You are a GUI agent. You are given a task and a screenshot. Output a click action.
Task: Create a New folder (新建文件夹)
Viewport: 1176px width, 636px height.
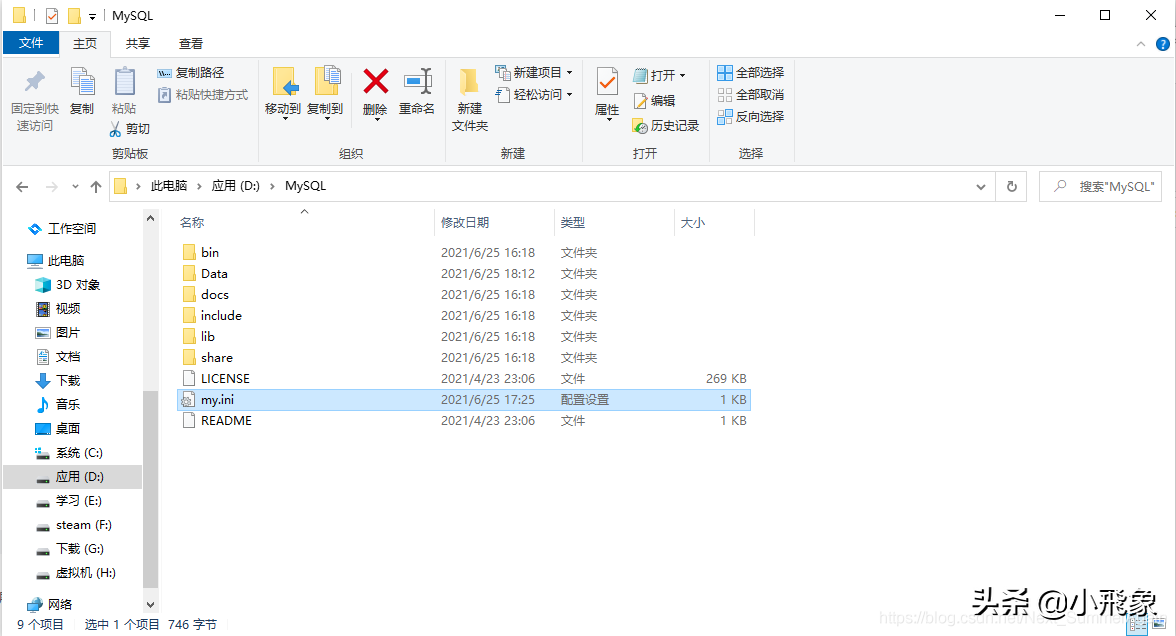pyautogui.click(x=470, y=99)
